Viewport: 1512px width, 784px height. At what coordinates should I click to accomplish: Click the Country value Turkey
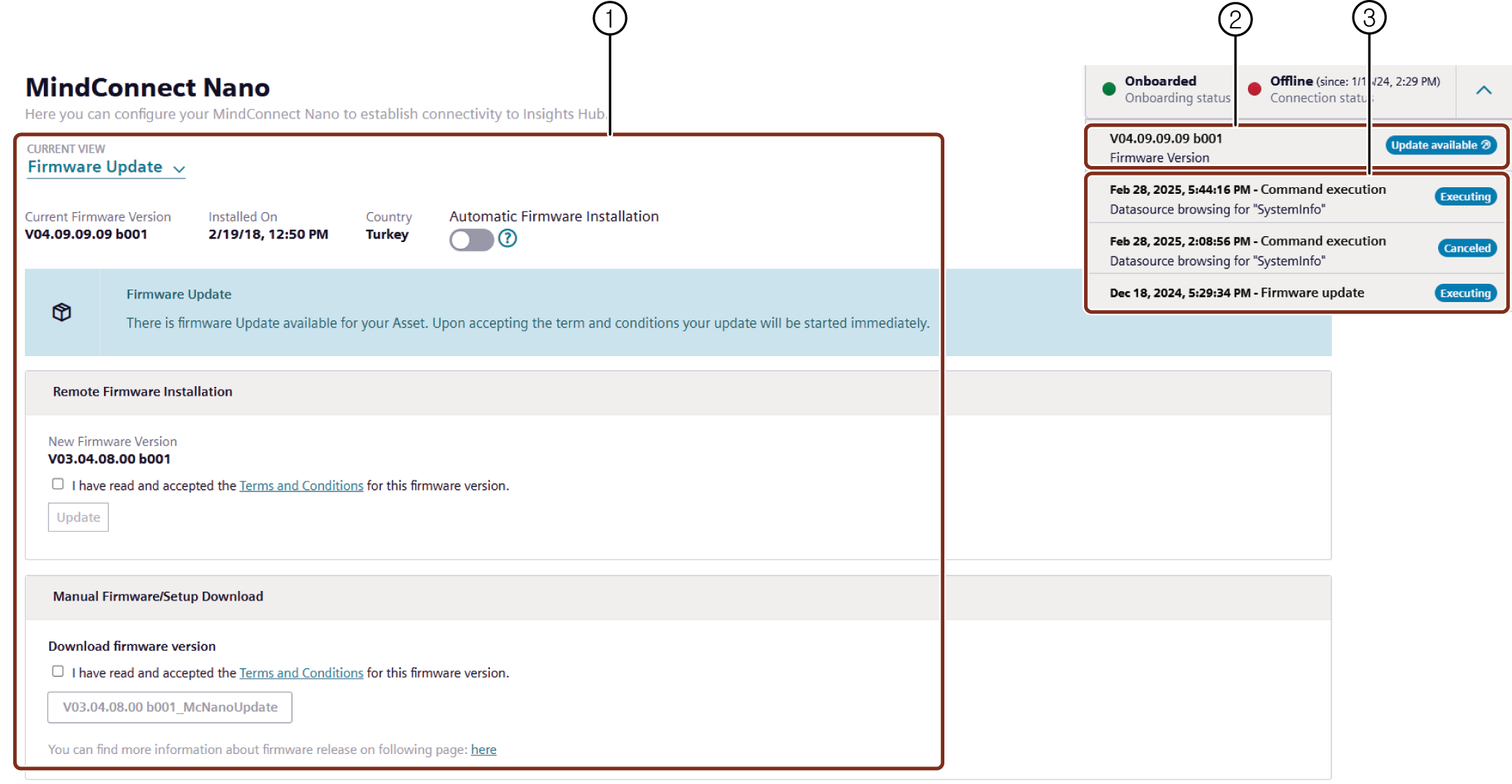tap(387, 235)
